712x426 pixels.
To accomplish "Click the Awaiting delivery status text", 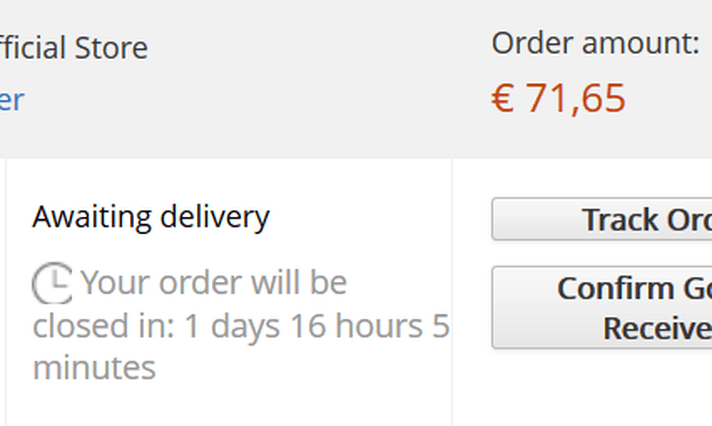I will 151,217.
